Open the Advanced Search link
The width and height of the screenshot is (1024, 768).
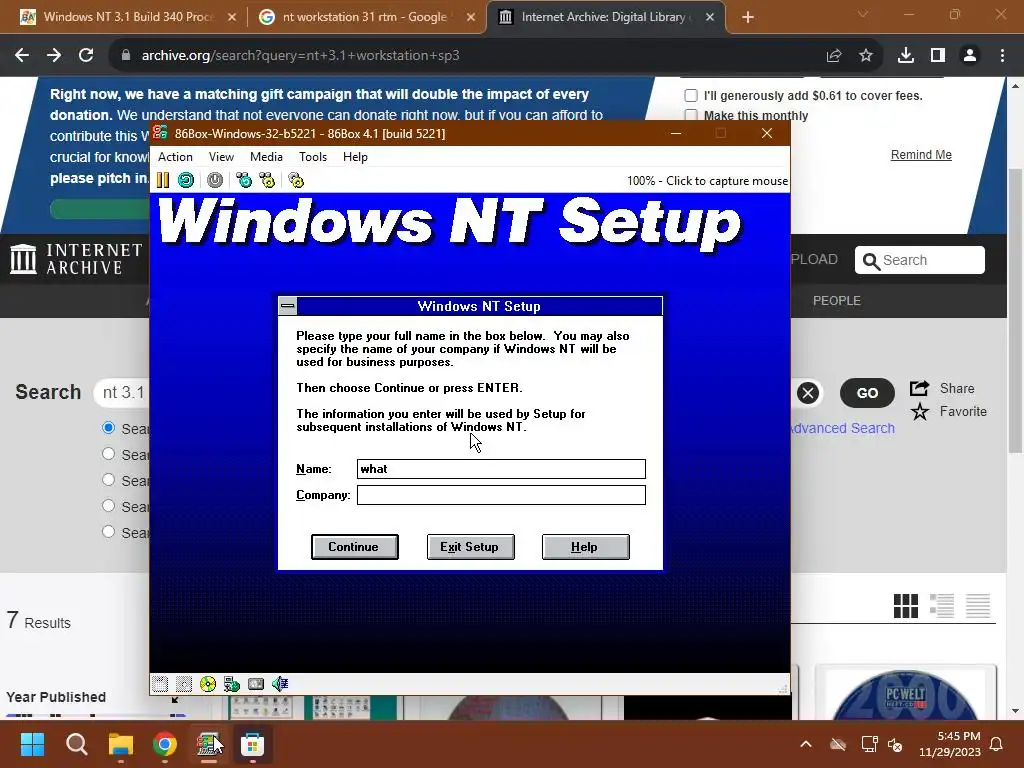(x=842, y=428)
